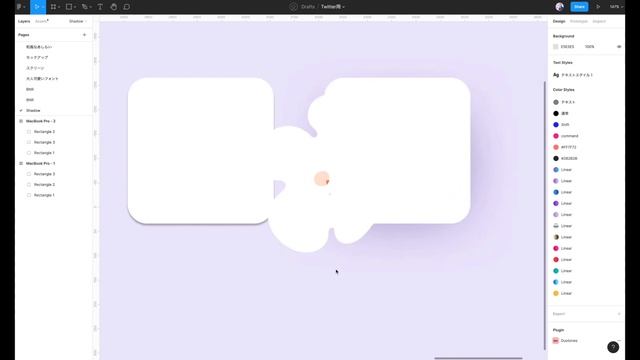This screenshot has width=640, height=360.
Task: Toggle Background visibility eye icon
Action: tap(619, 47)
